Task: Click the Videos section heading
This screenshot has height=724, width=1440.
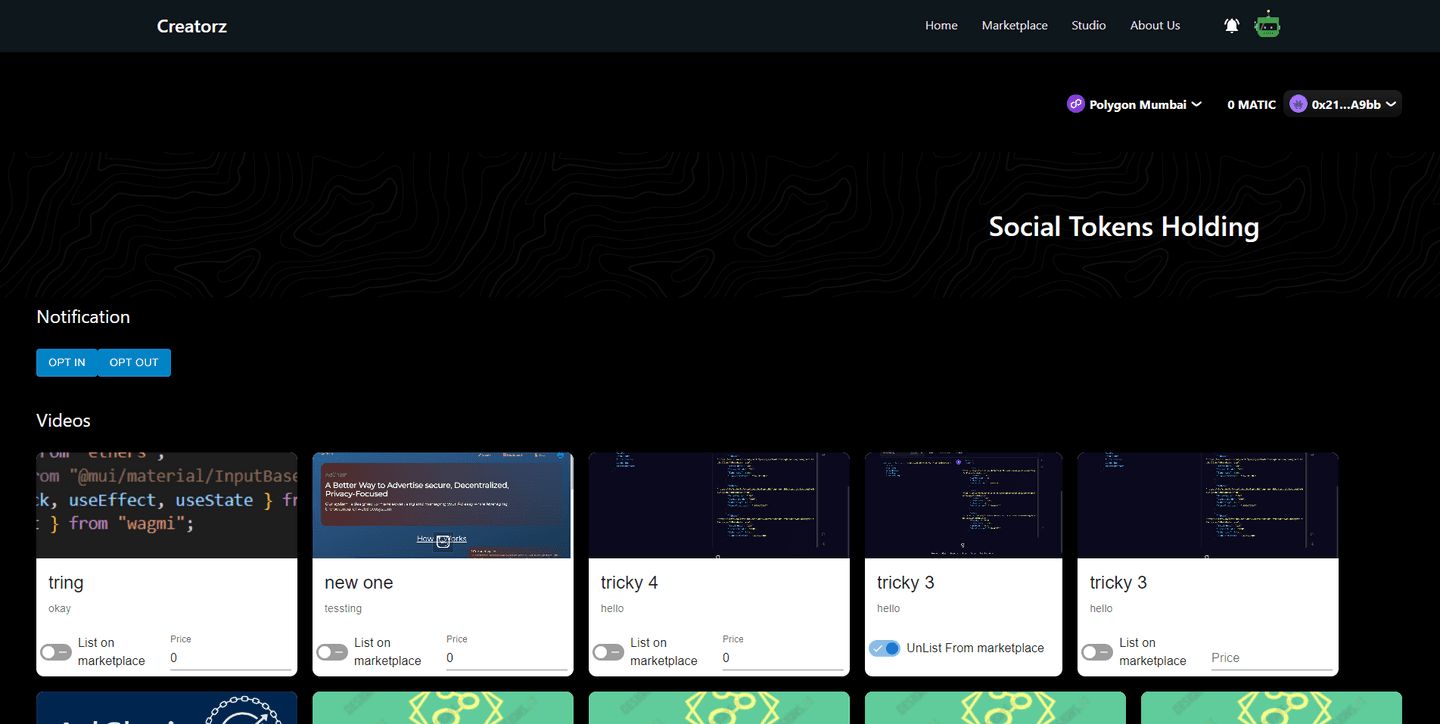Action: click(63, 421)
